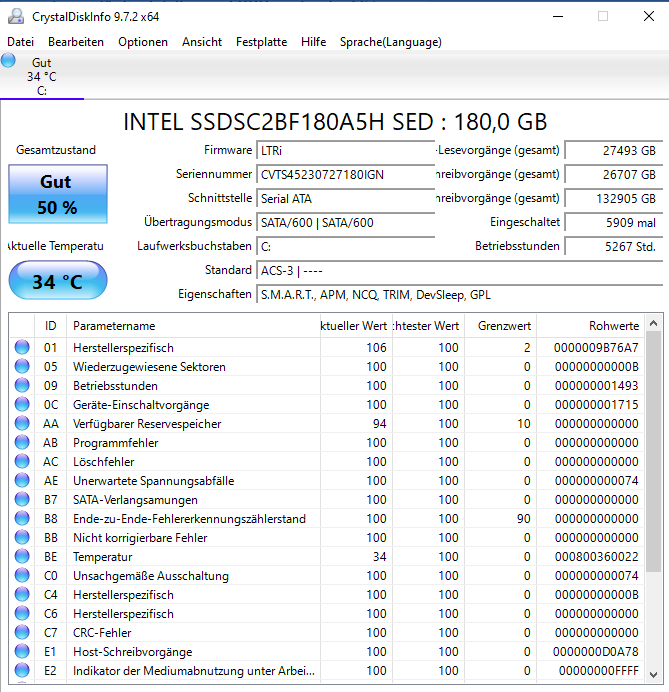Click status orb of Temperatur row
This screenshot has height=692, width=669.
[22, 556]
